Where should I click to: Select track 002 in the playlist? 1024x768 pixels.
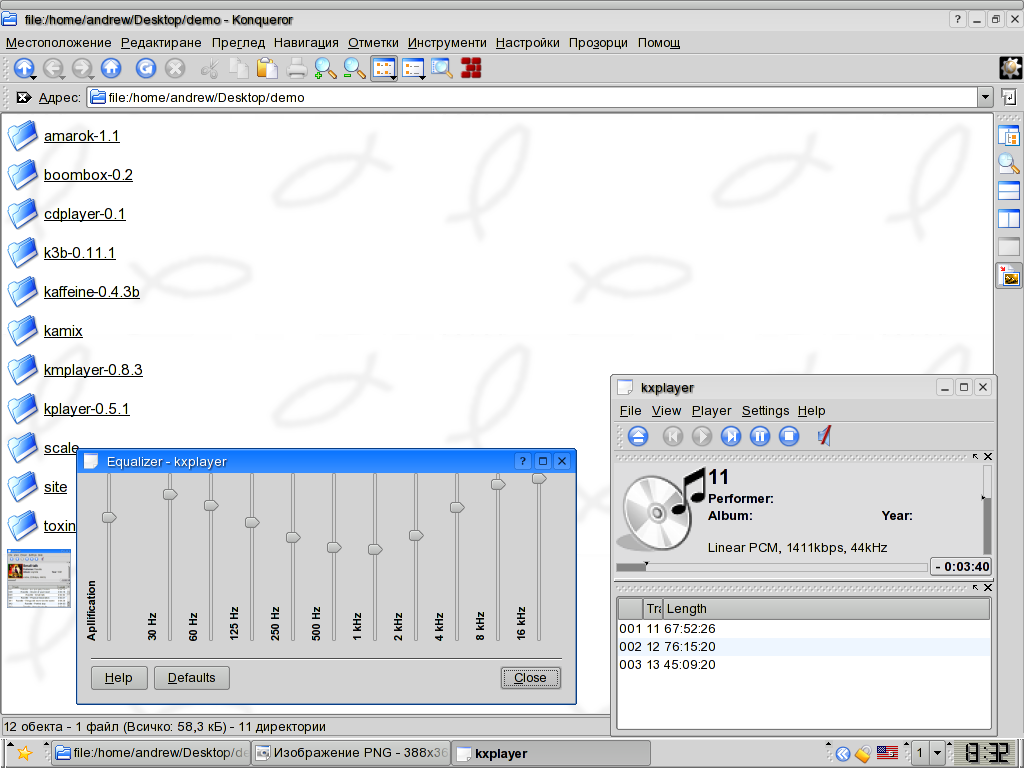(x=700, y=646)
